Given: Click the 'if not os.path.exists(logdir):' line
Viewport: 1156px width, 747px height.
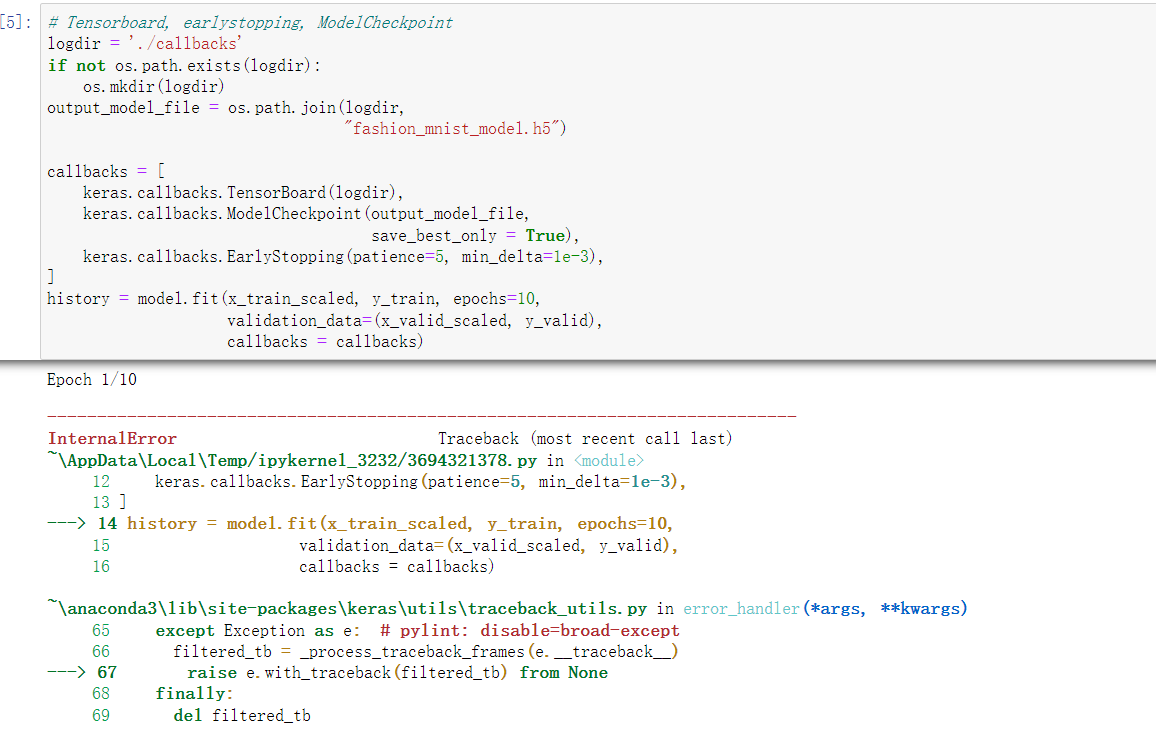Looking at the screenshot, I should coord(184,66).
